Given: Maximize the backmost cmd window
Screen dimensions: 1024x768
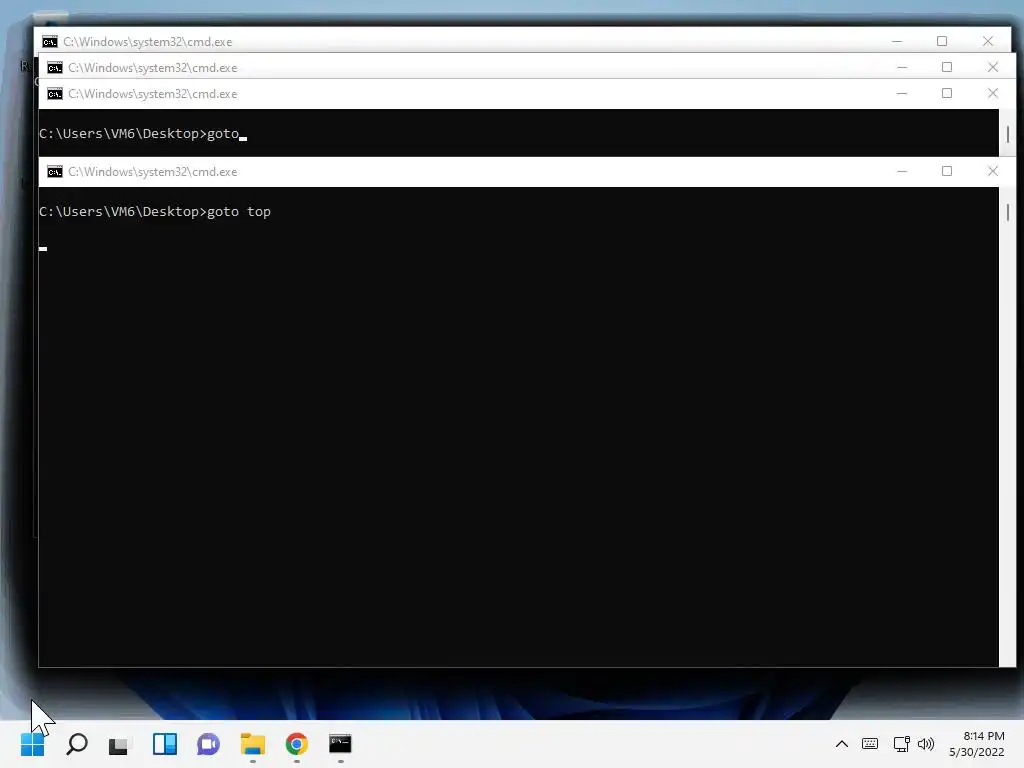Looking at the screenshot, I should (x=942, y=41).
